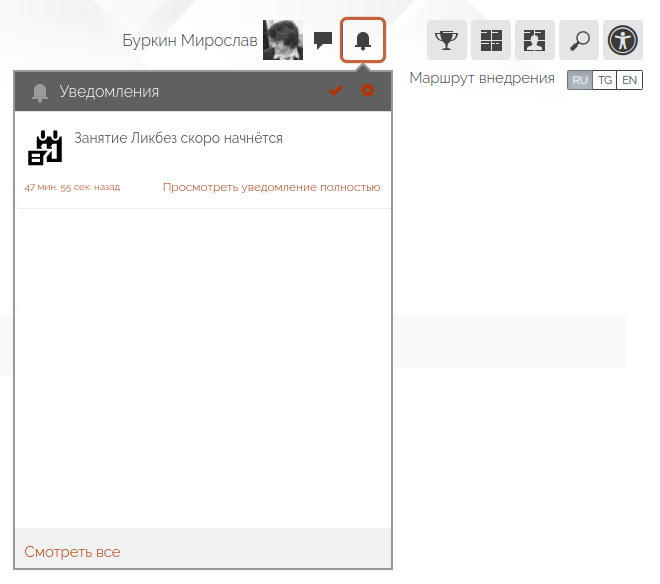Click the magnifying glass search icon
Screen dimensions: 660x584
click(x=579, y=40)
